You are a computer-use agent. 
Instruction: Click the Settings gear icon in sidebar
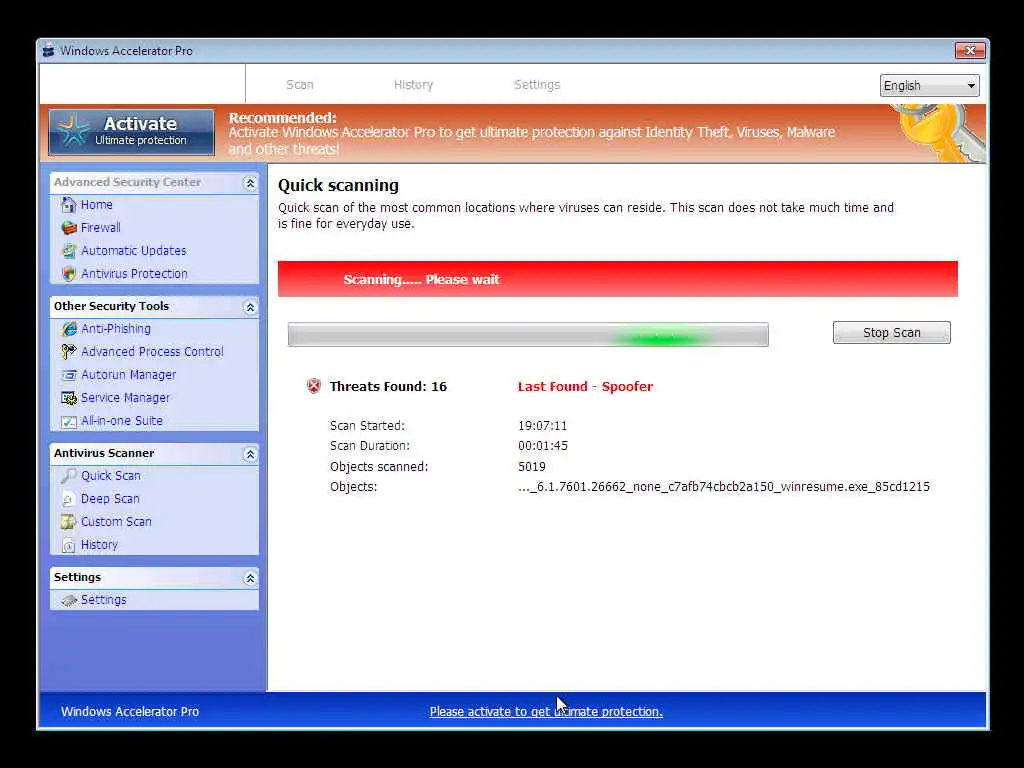pyautogui.click(x=69, y=600)
